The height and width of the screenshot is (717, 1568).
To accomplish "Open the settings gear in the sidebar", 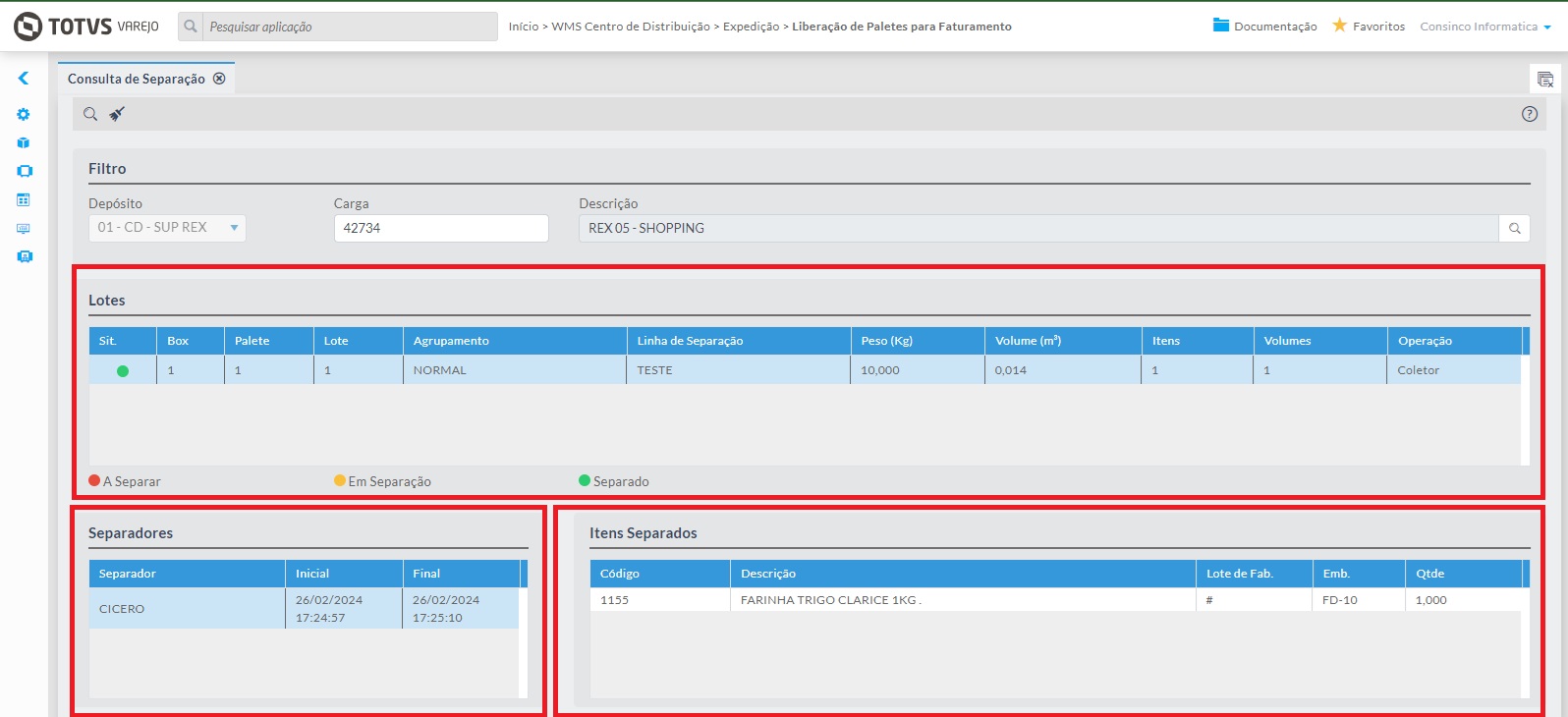I will point(24,114).
